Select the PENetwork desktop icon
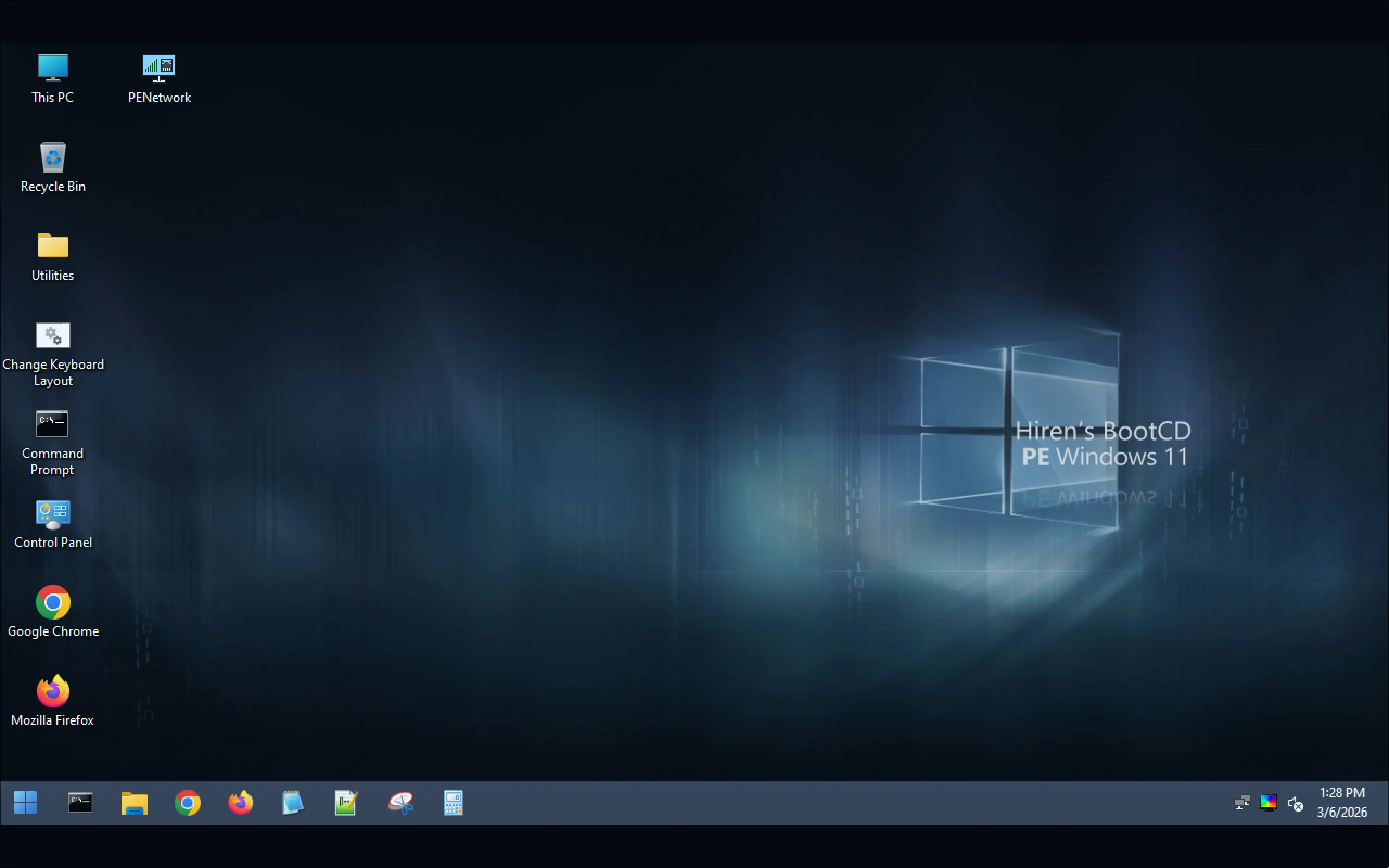Screen dimensions: 1389x868 point(159,79)
